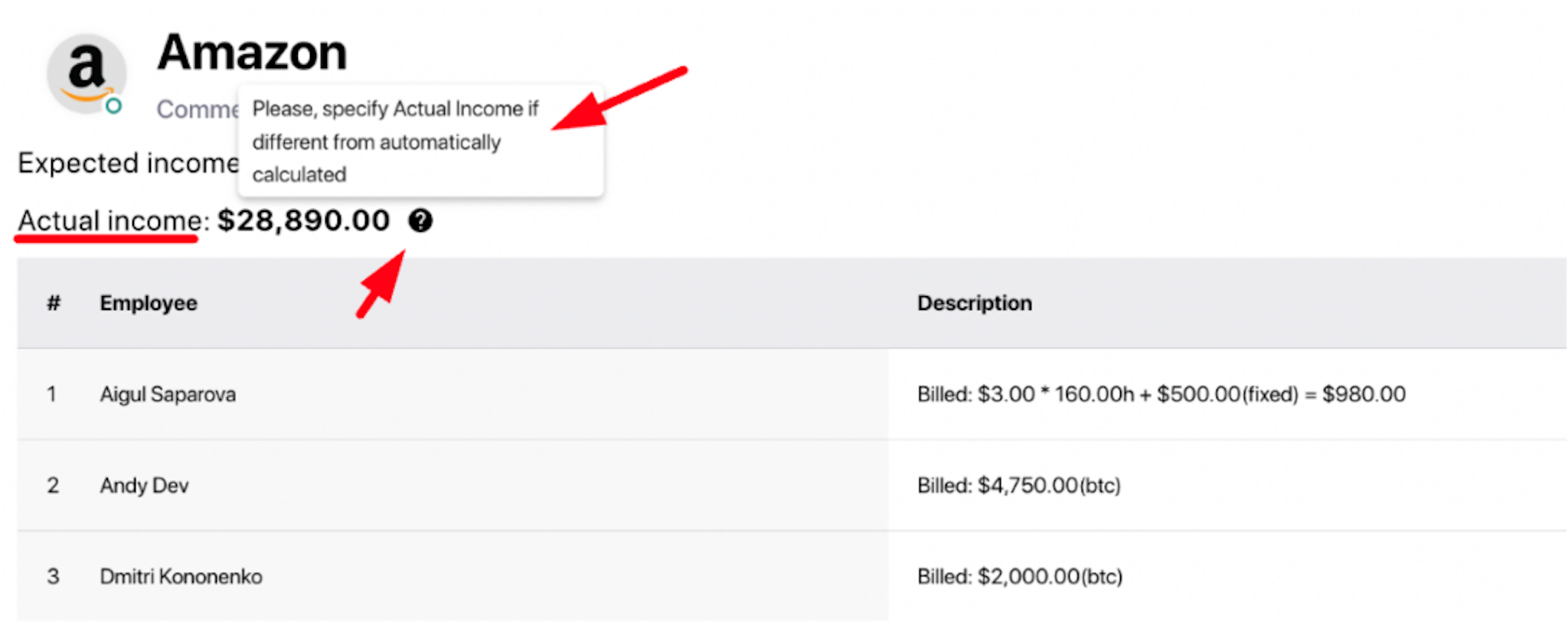Sort by the Description column header

[975, 303]
